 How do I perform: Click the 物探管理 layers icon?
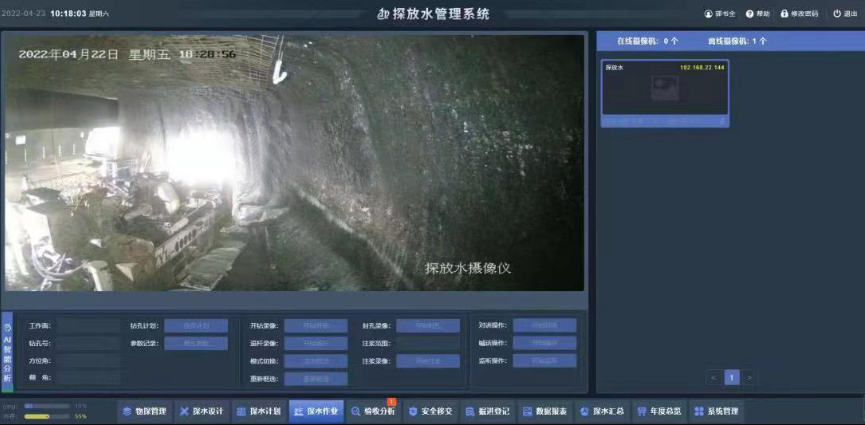coord(127,412)
